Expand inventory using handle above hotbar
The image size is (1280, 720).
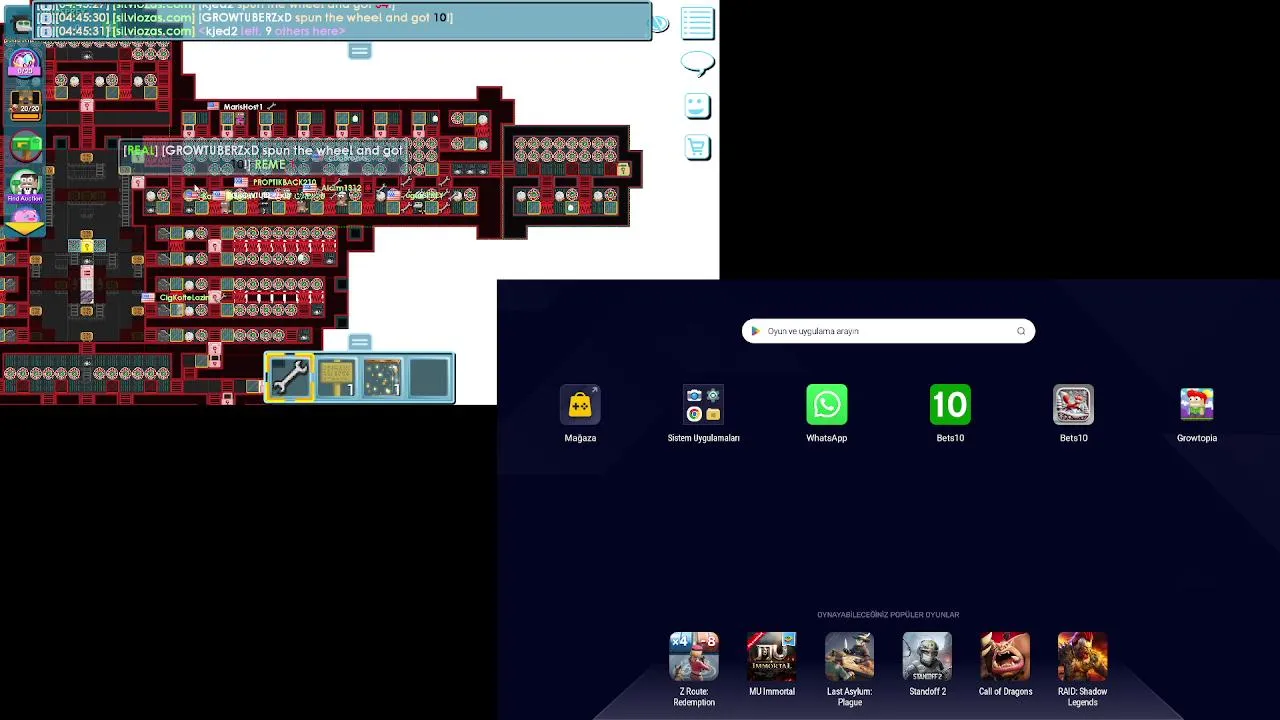(360, 342)
